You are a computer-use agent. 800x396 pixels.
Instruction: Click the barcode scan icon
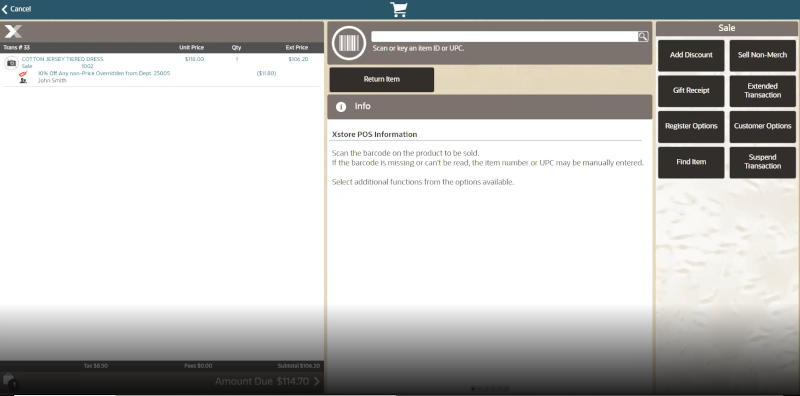coord(349,43)
